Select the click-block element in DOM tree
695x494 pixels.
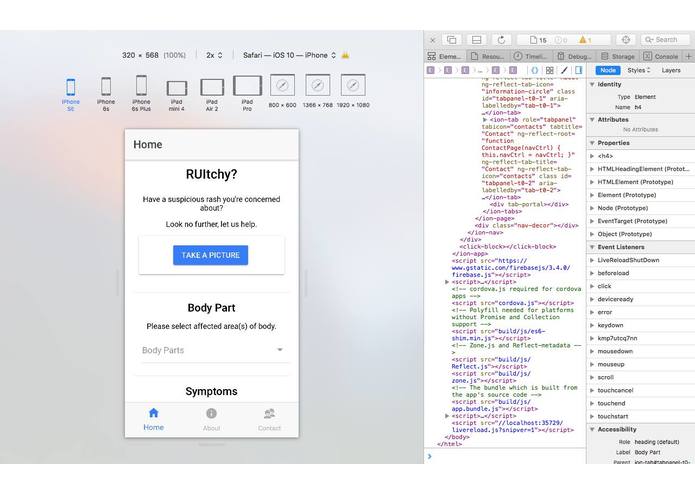[508, 246]
